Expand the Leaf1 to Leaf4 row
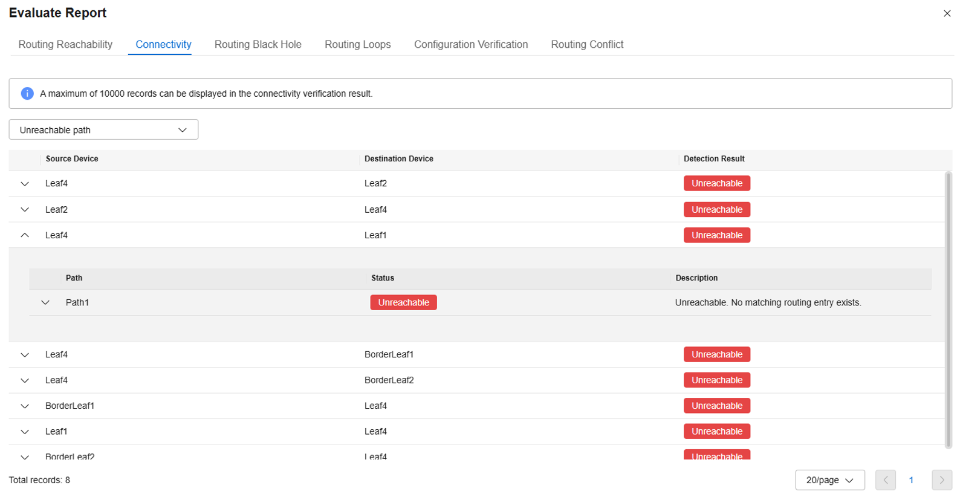The image size is (960, 497). click(x=24, y=432)
